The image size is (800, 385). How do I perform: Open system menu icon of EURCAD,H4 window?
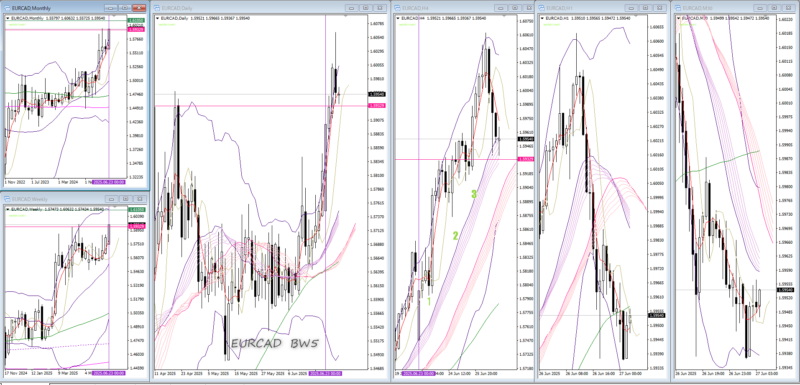(x=397, y=8)
